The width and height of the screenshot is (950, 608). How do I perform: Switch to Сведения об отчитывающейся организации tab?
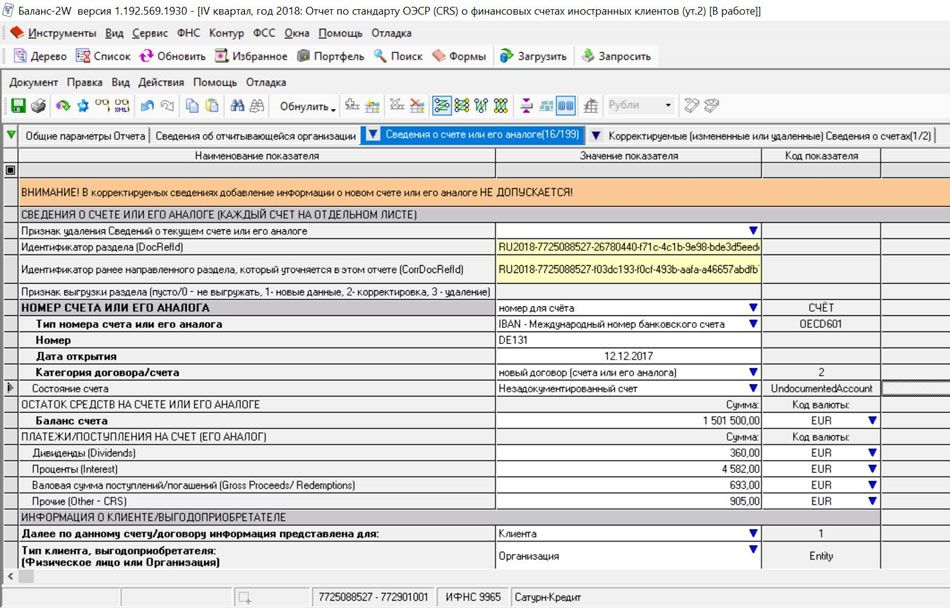tap(255, 136)
